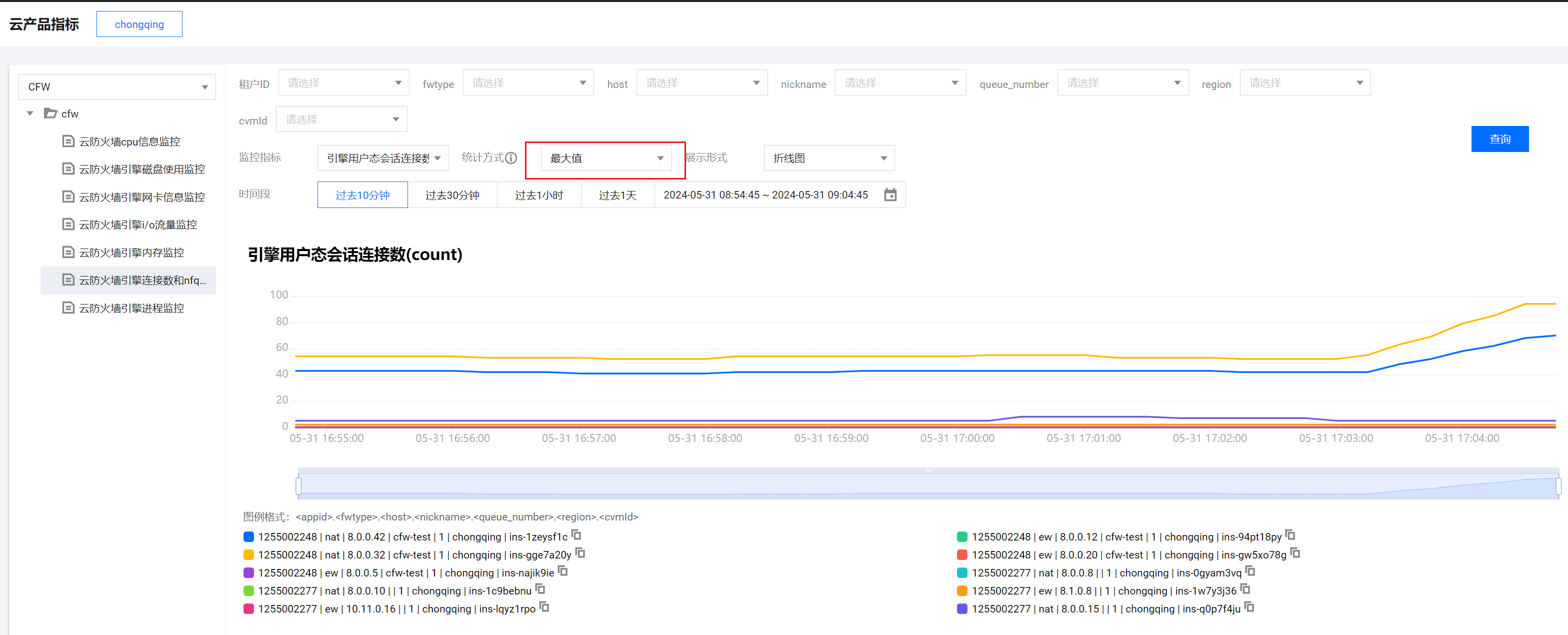Copy the ins-1zeysf1c legend entry

(576, 535)
